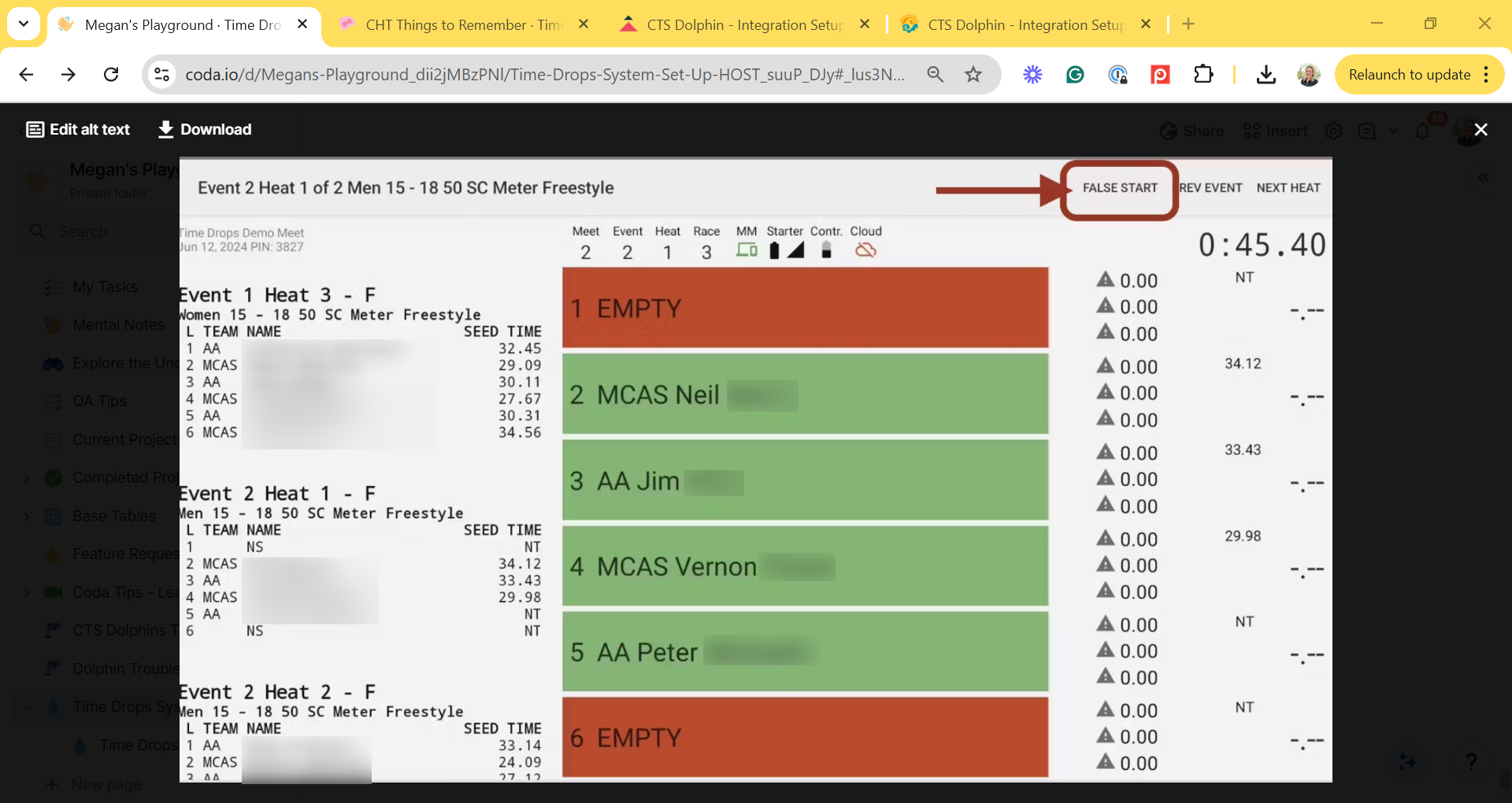1512x803 pixels.
Task: Open the browser Downloads icon
Action: click(x=1266, y=74)
